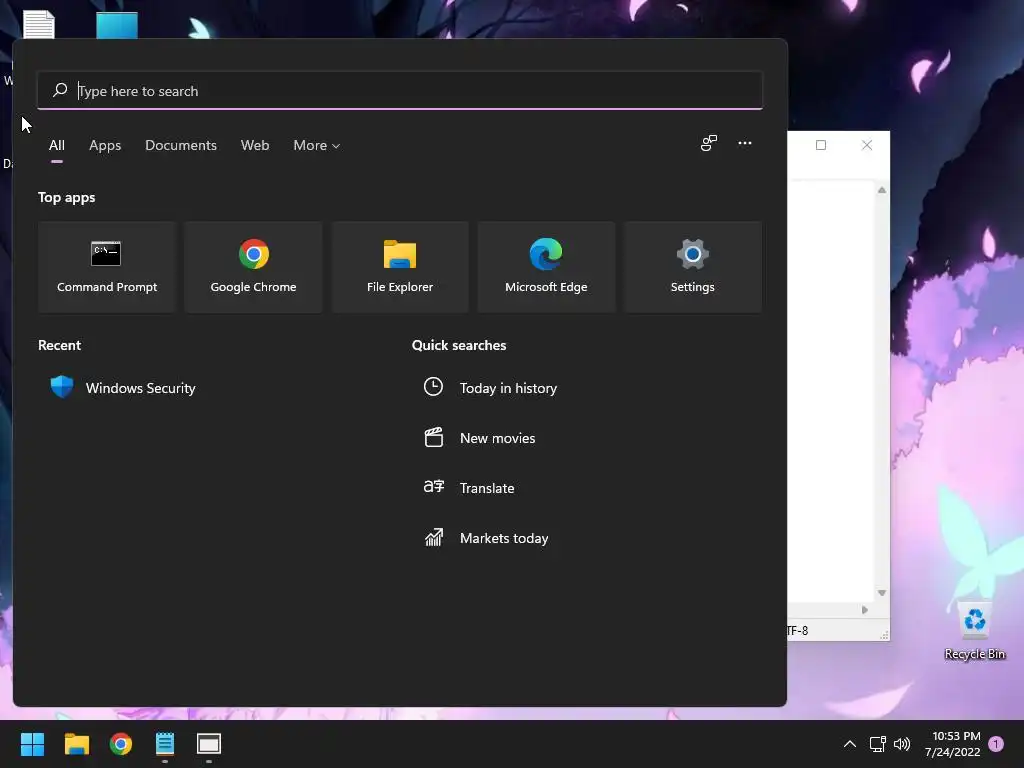Screen dimensions: 1024x768
Task: Open Settings tile in Top apps
Action: tap(692, 266)
